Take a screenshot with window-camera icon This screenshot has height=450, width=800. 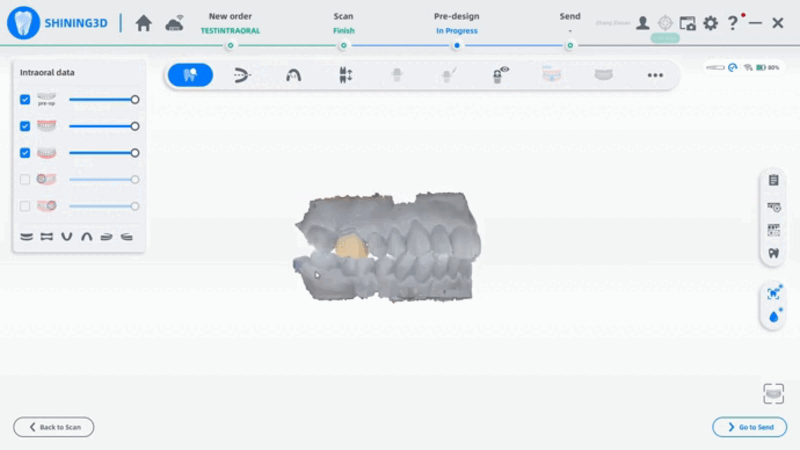(688, 23)
